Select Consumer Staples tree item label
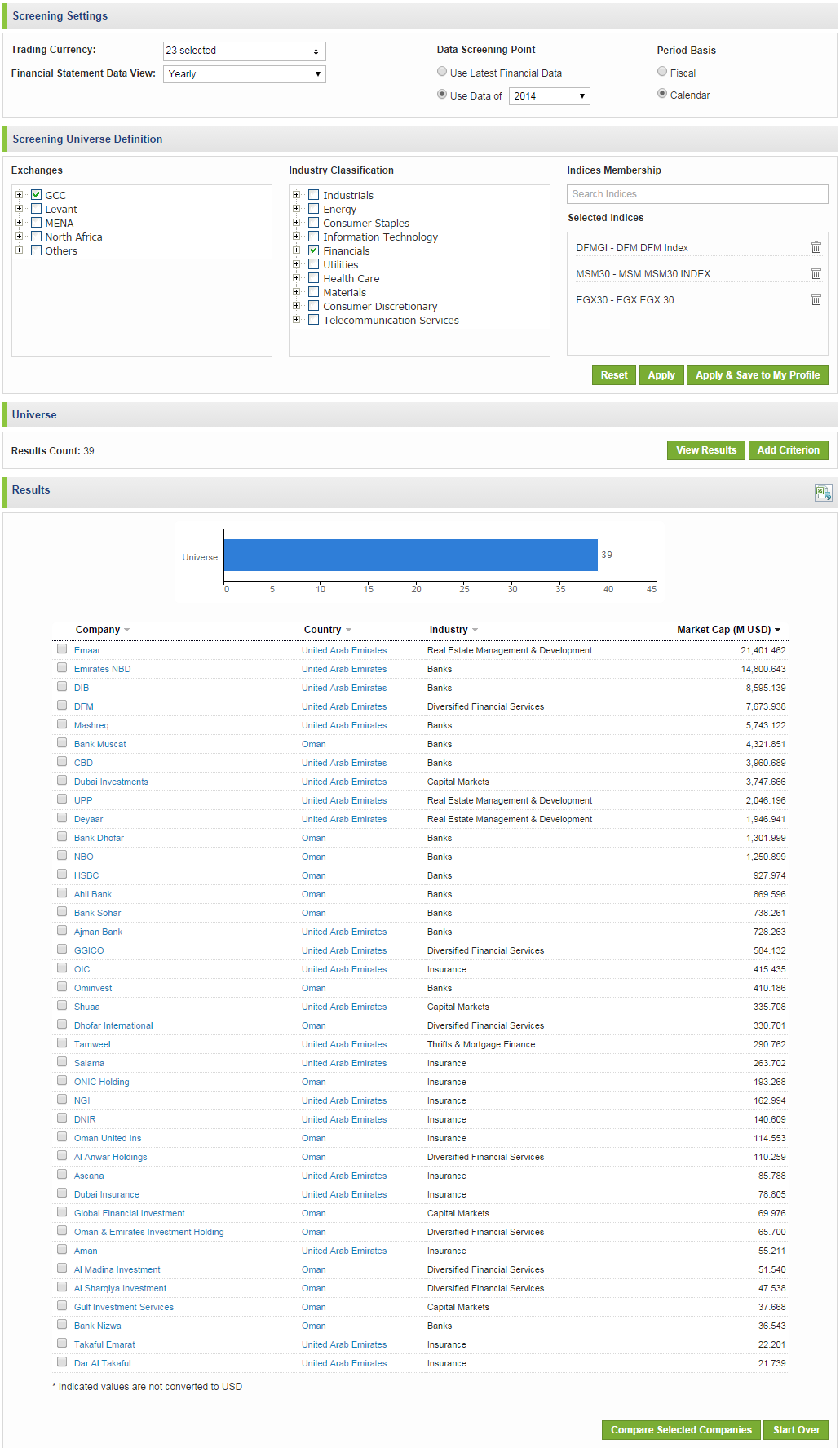840x1448 pixels. (x=366, y=223)
